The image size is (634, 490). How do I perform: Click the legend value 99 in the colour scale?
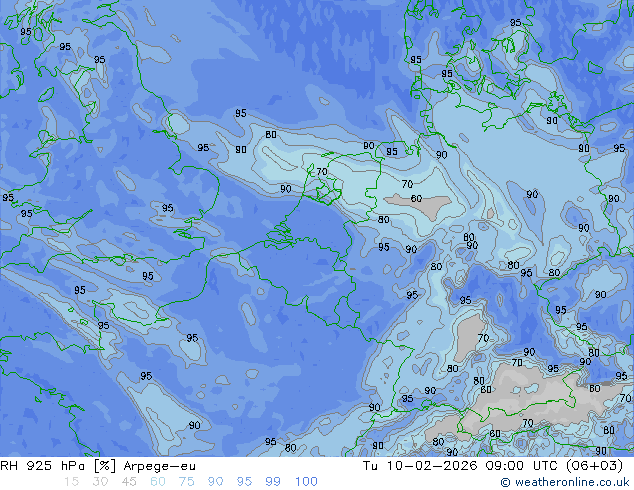[273, 482]
